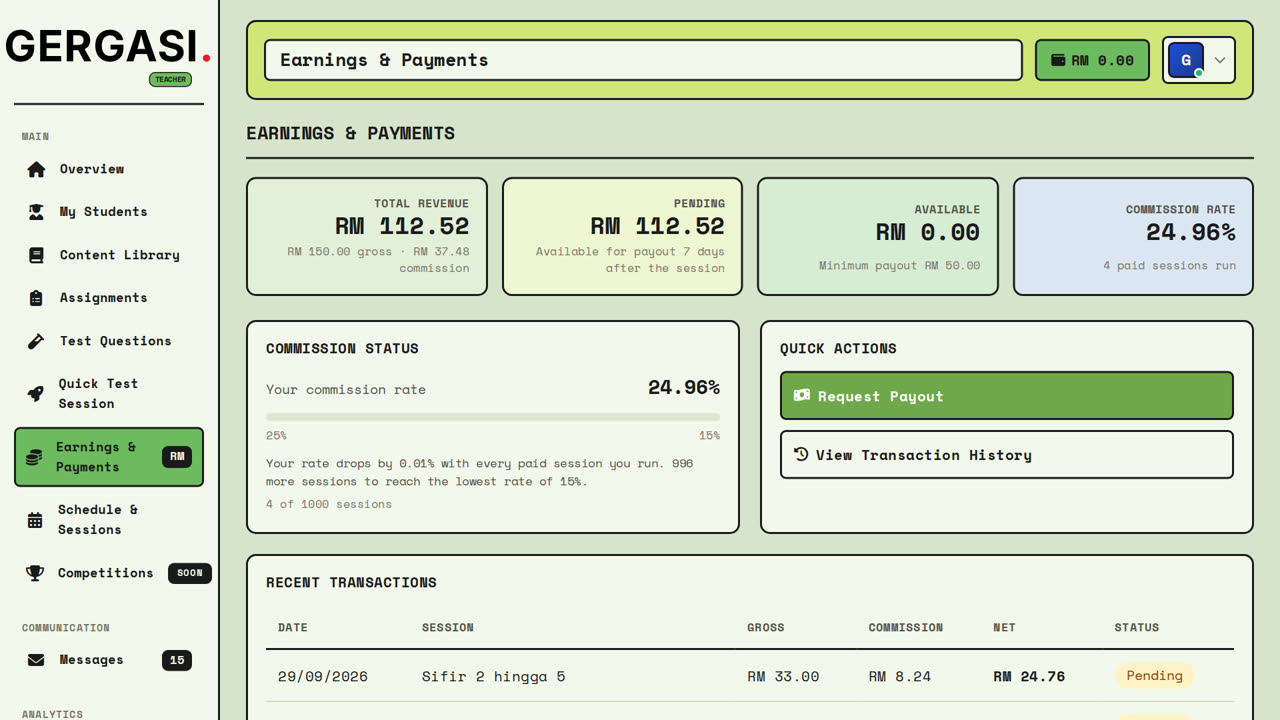Click the Overview home icon
Image resolution: width=1280 pixels, height=720 pixels.
(36, 169)
